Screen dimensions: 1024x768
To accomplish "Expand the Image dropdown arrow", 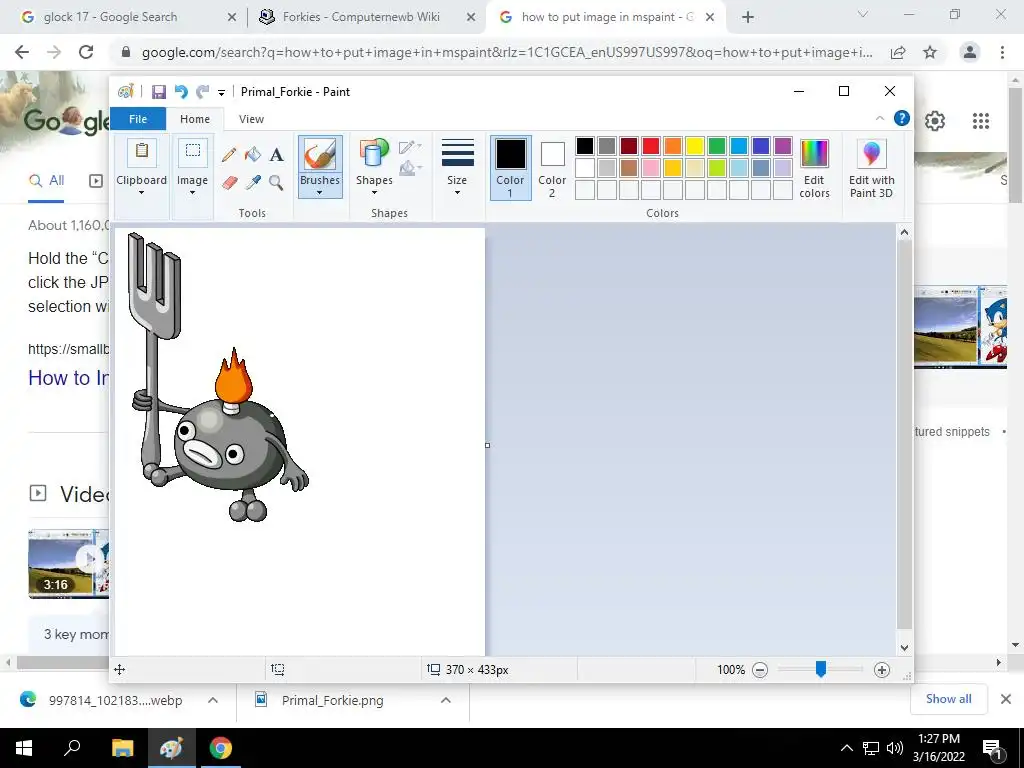I will [x=193, y=193].
